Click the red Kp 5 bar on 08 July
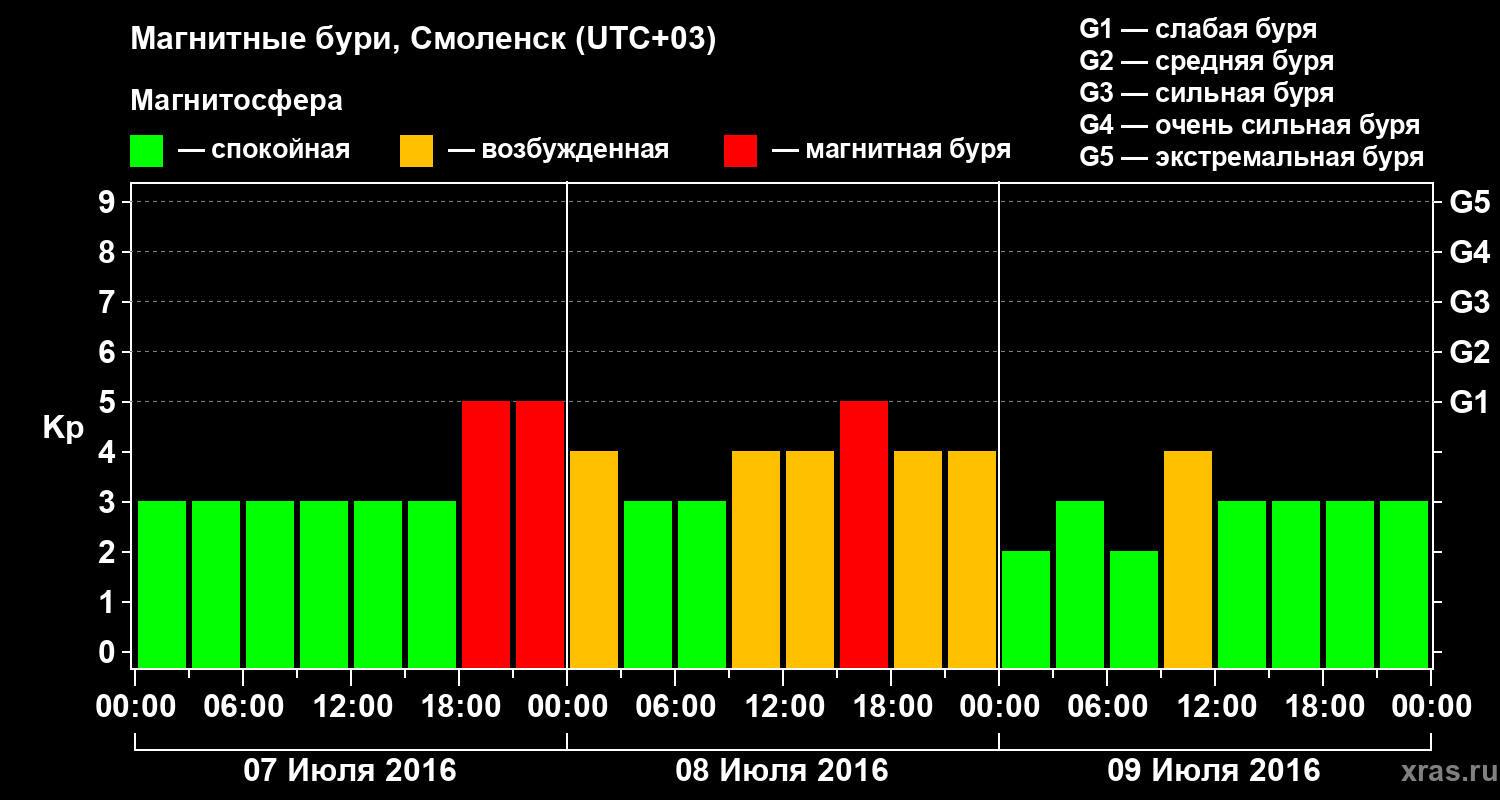Image resolution: width=1500 pixels, height=800 pixels. click(x=864, y=535)
